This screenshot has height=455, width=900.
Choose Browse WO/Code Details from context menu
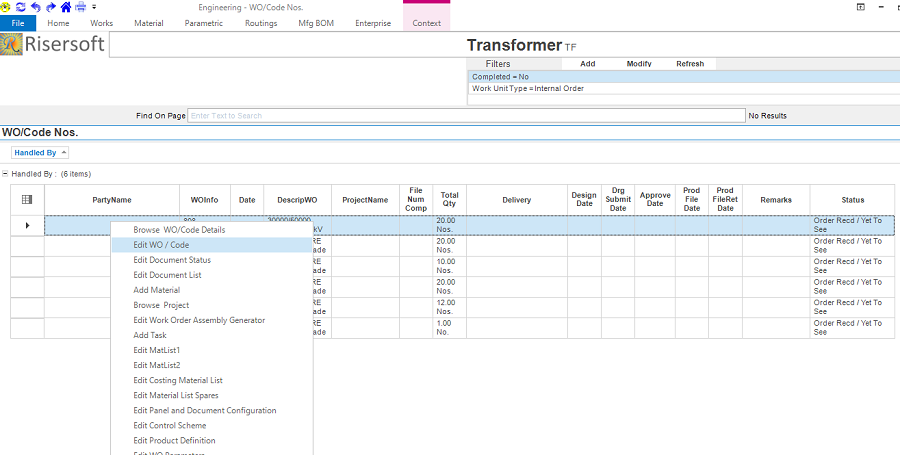tap(212, 230)
